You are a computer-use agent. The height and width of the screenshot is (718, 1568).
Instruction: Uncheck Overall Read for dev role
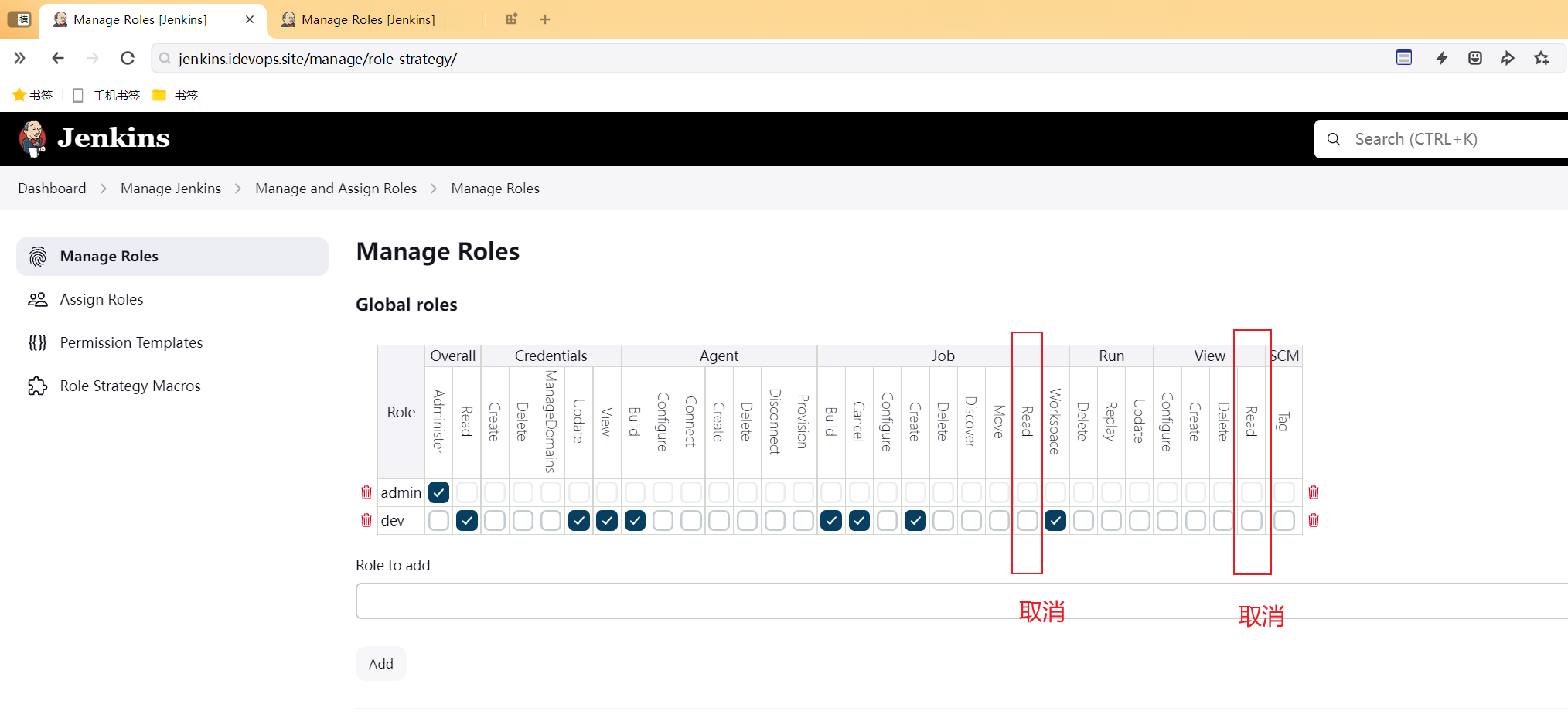[467, 520]
